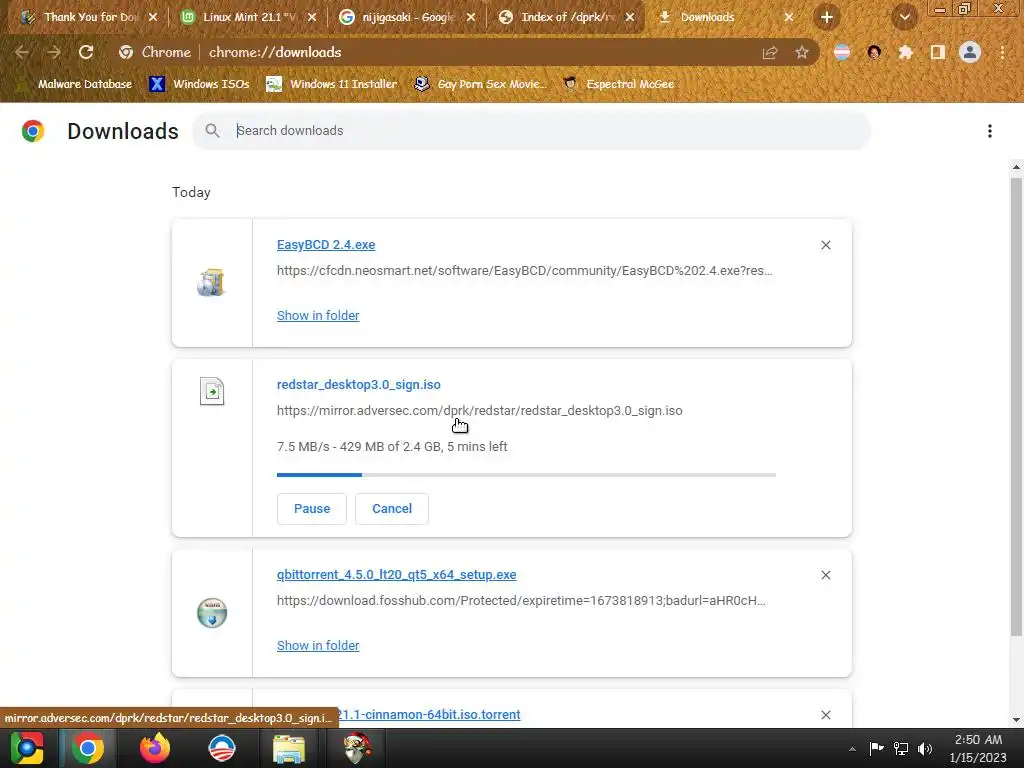
Task: Close the Linux Mint 21.1 tab
Action: pyautogui.click(x=312, y=18)
